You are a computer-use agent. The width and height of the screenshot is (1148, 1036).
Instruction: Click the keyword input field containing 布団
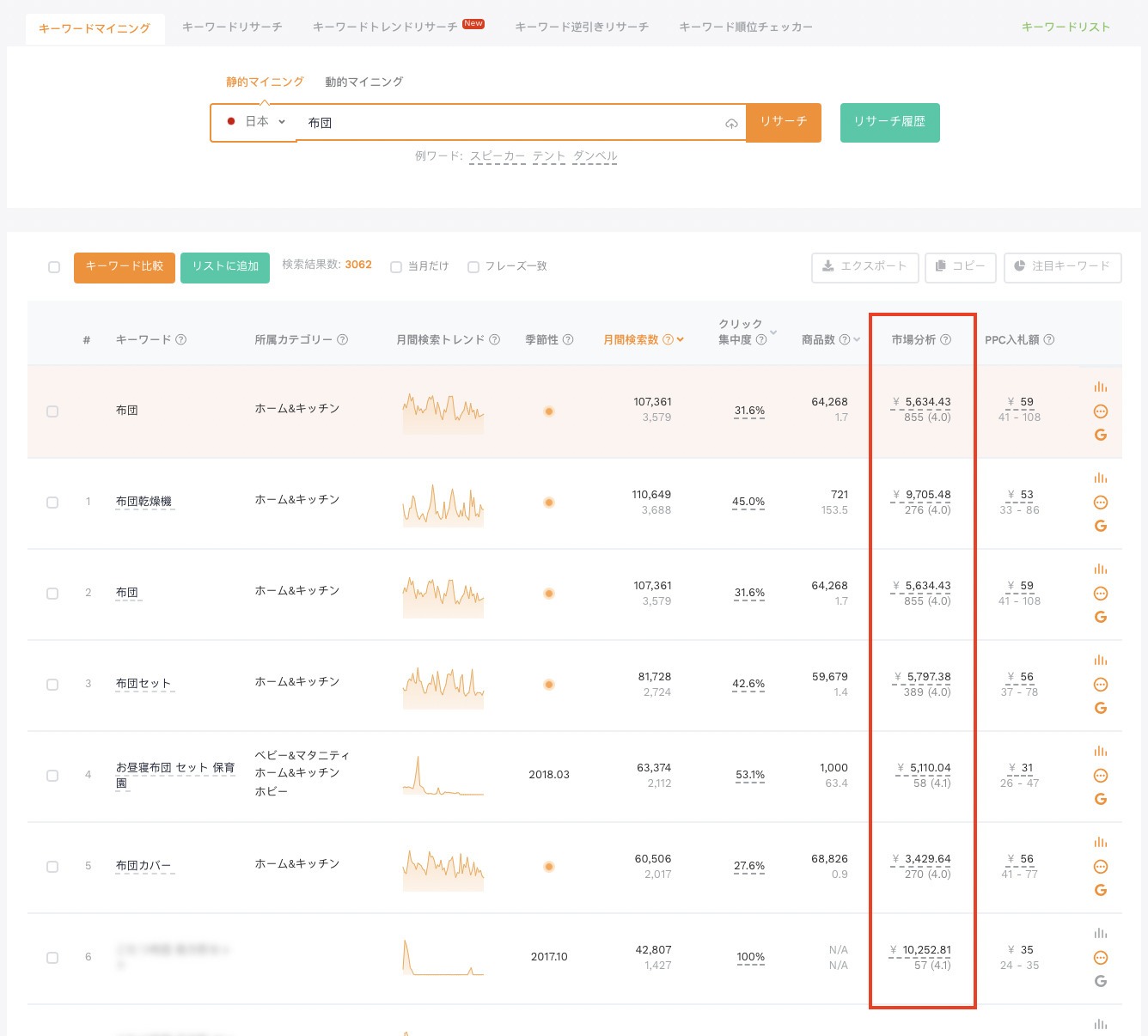(507, 123)
